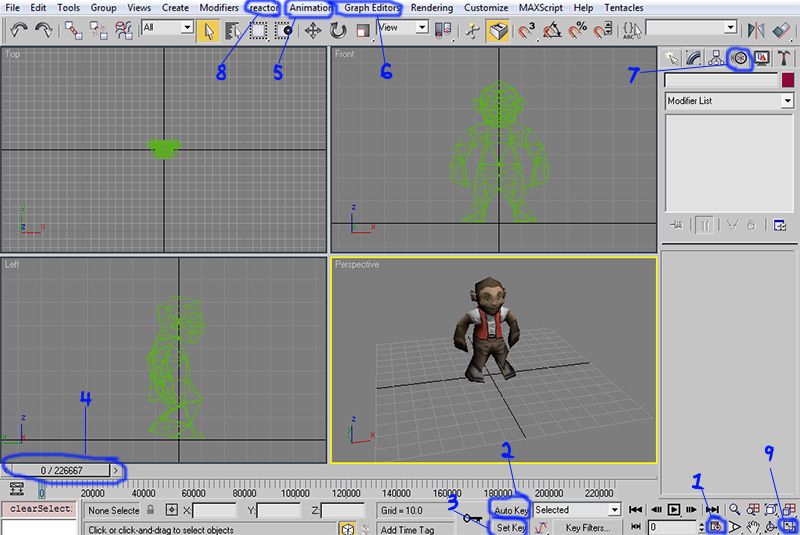This screenshot has width=800, height=535.
Task: Open the Selected key mode dropdown
Action: tap(577, 509)
